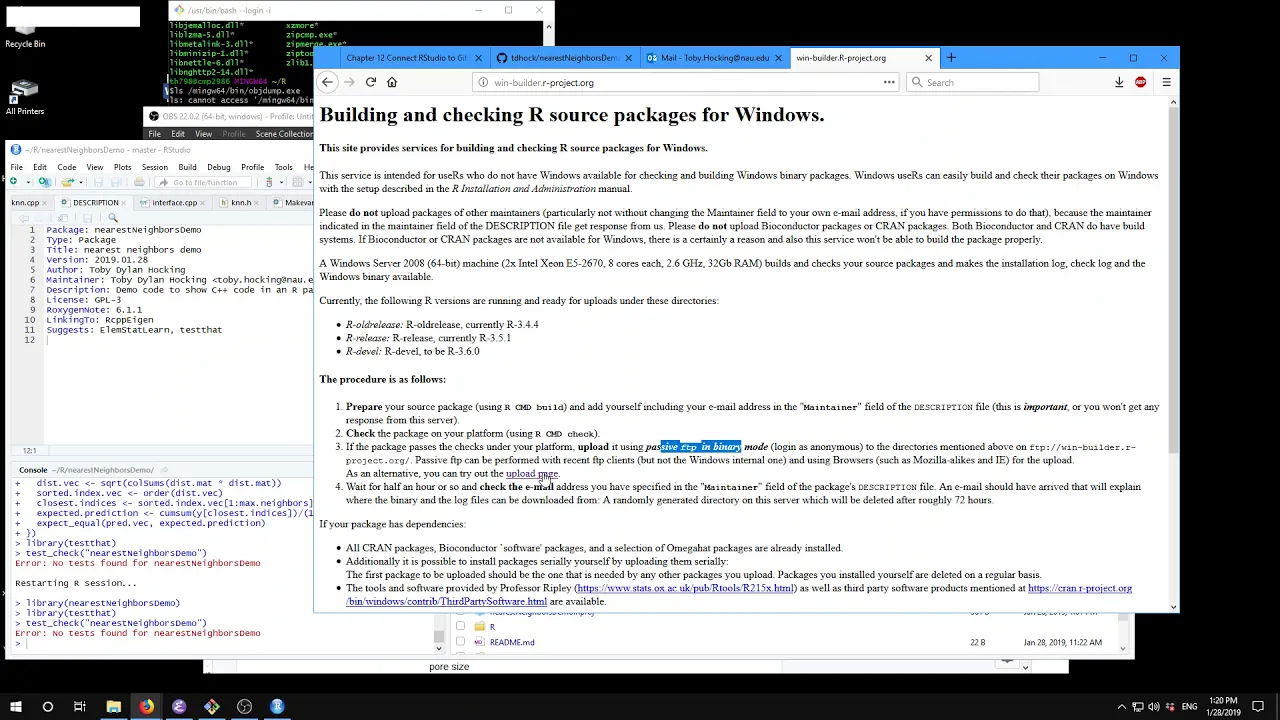Tick the checkbox beside README.md

(460, 642)
